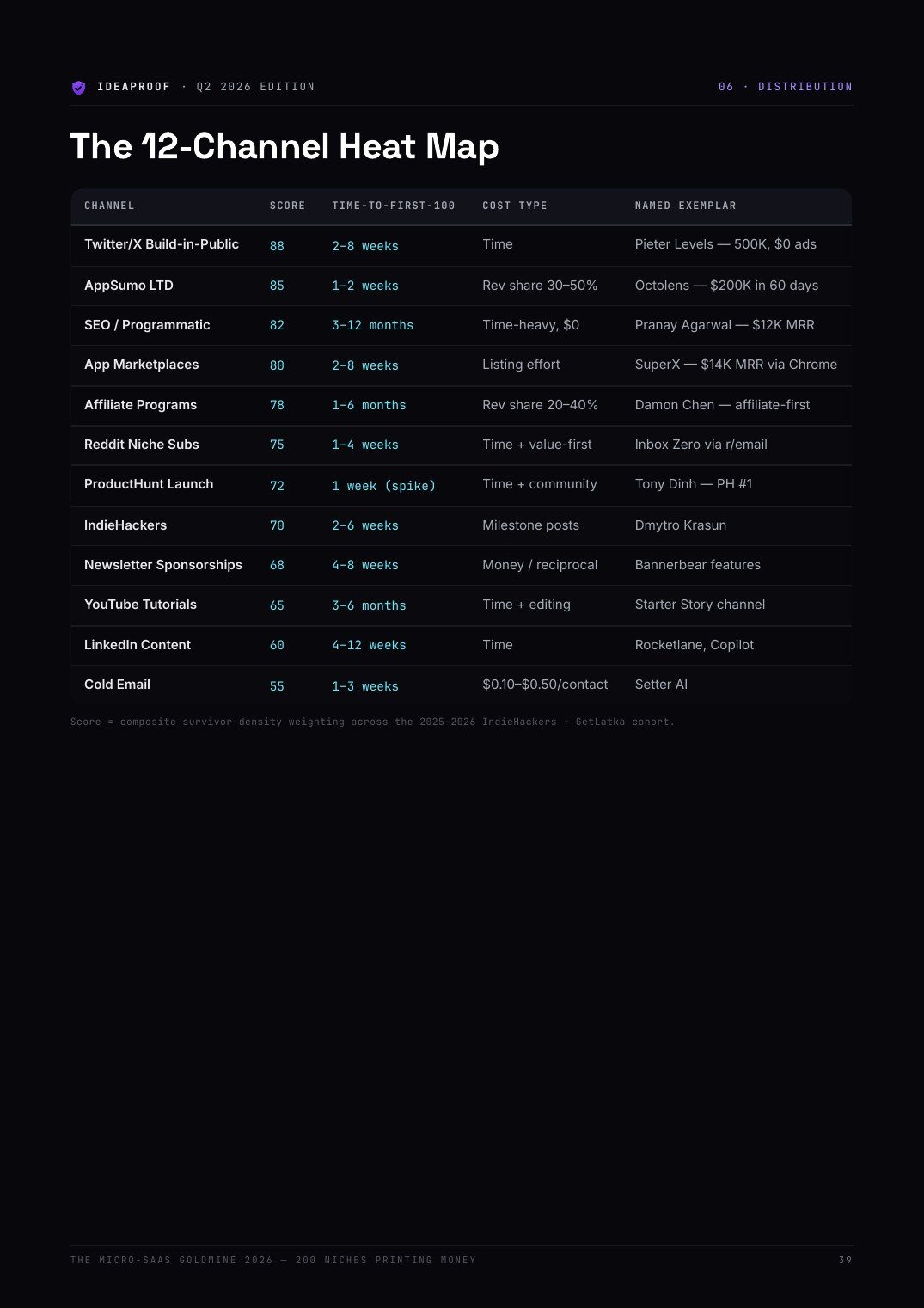
Task: Click the '1-4 weeks' time cell
Action: (365, 445)
